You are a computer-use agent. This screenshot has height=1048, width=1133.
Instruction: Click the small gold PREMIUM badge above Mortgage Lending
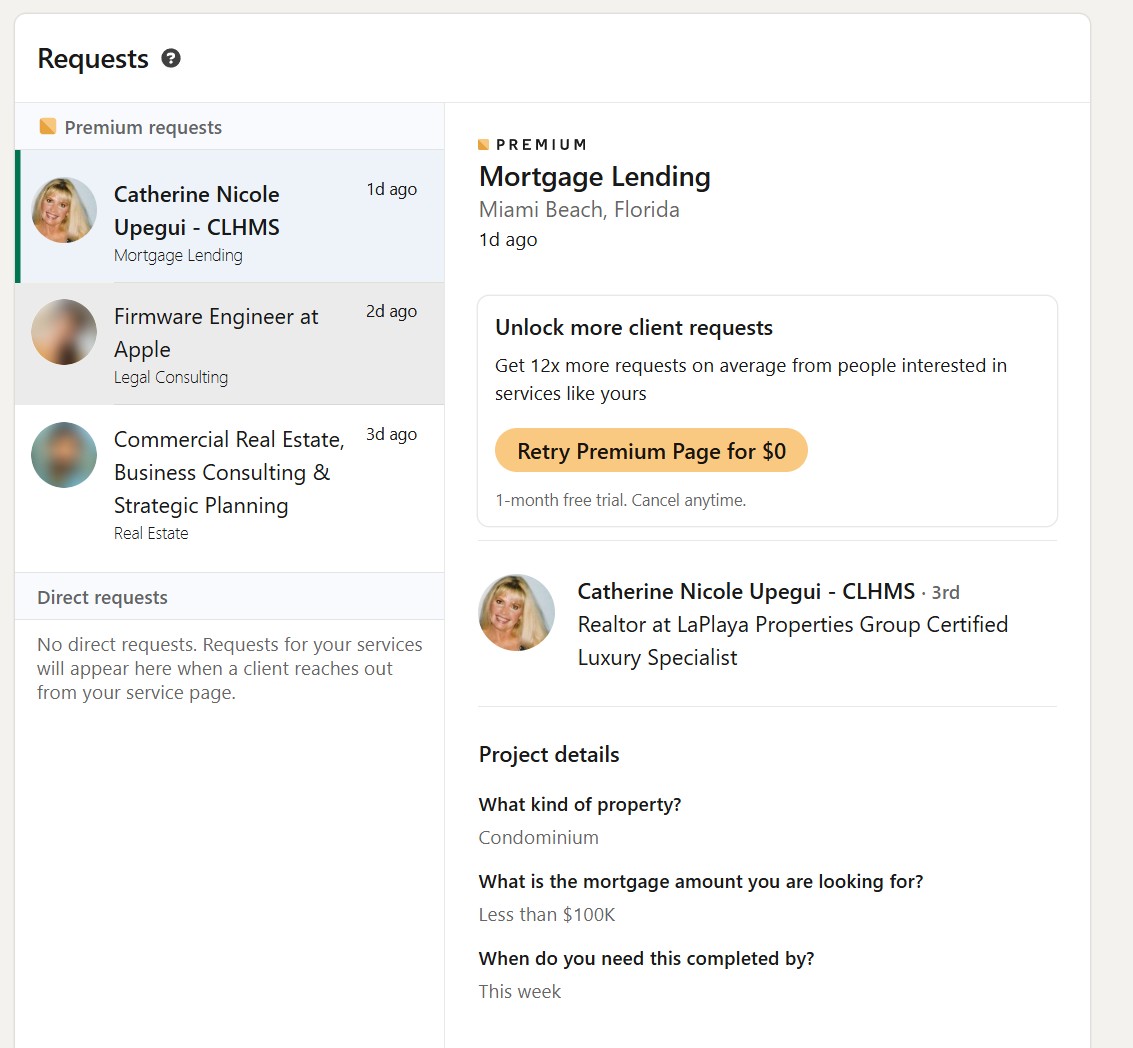pyautogui.click(x=483, y=145)
